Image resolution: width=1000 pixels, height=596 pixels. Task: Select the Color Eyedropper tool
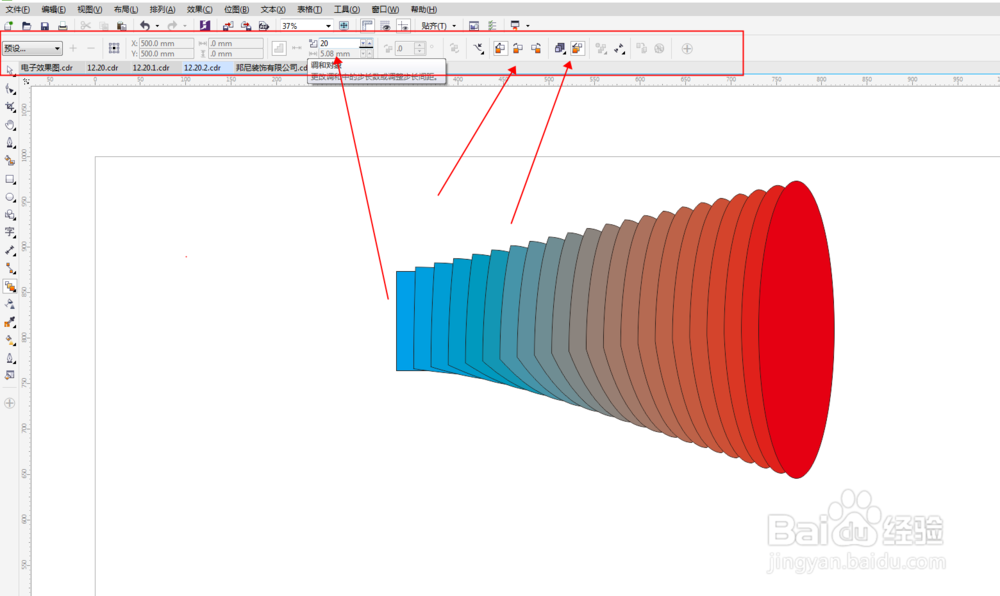coord(10,322)
